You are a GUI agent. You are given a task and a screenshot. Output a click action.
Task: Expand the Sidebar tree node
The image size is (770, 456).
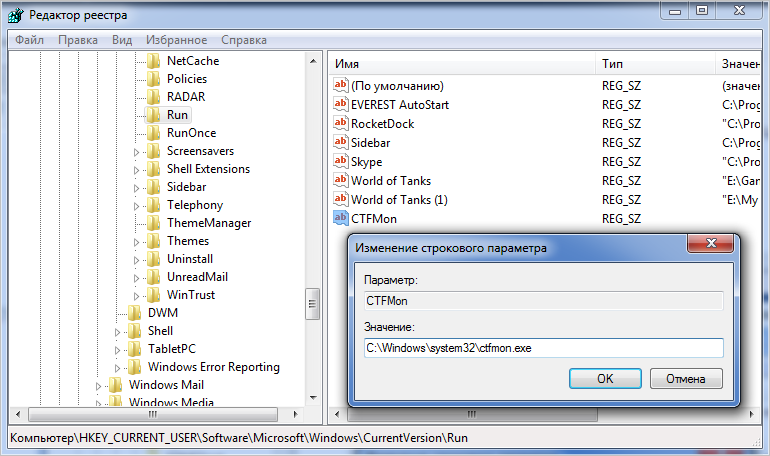click(x=137, y=188)
